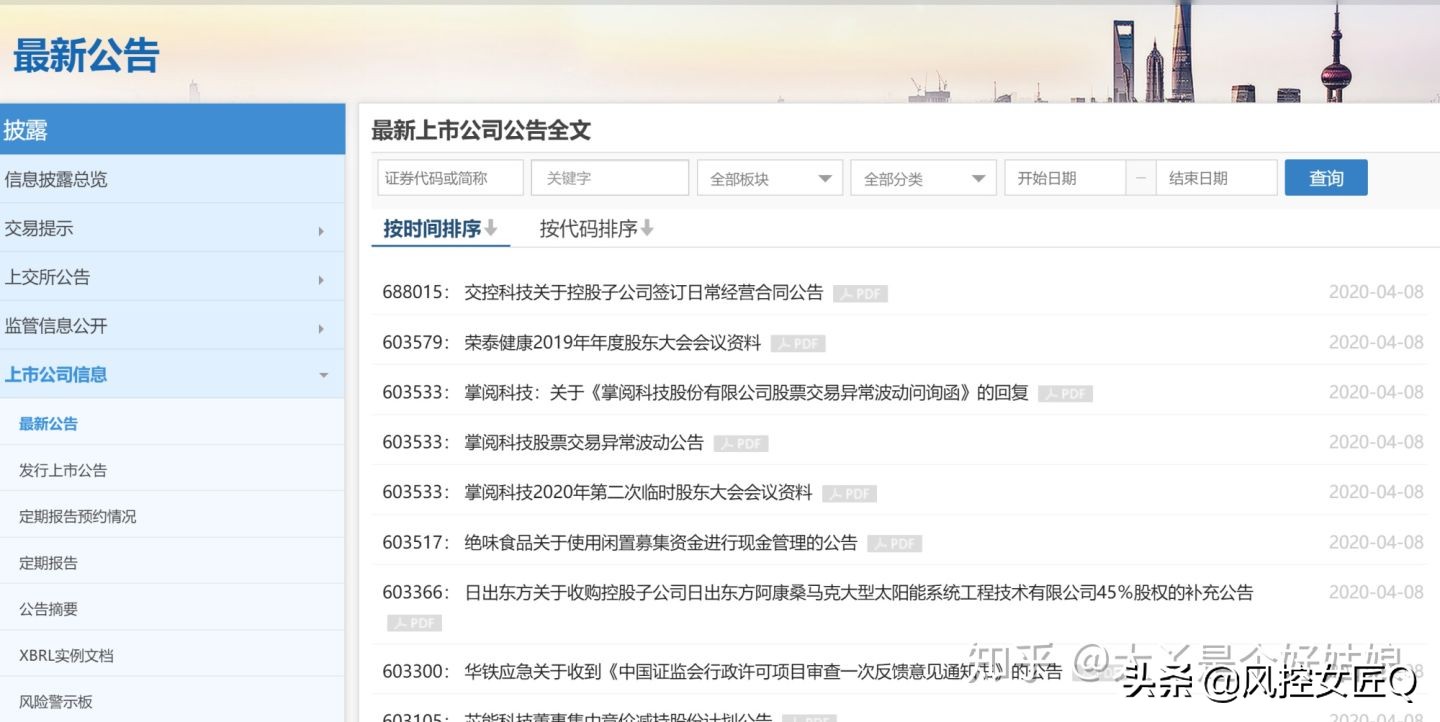Toggle sorting by 按时间排序
The image size is (1440, 722).
coord(441,228)
